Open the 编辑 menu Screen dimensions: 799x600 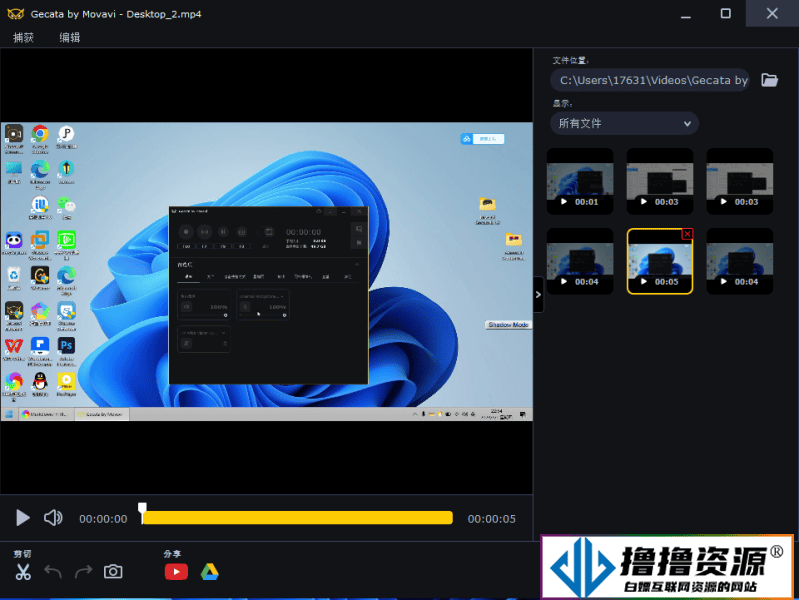click(x=70, y=37)
